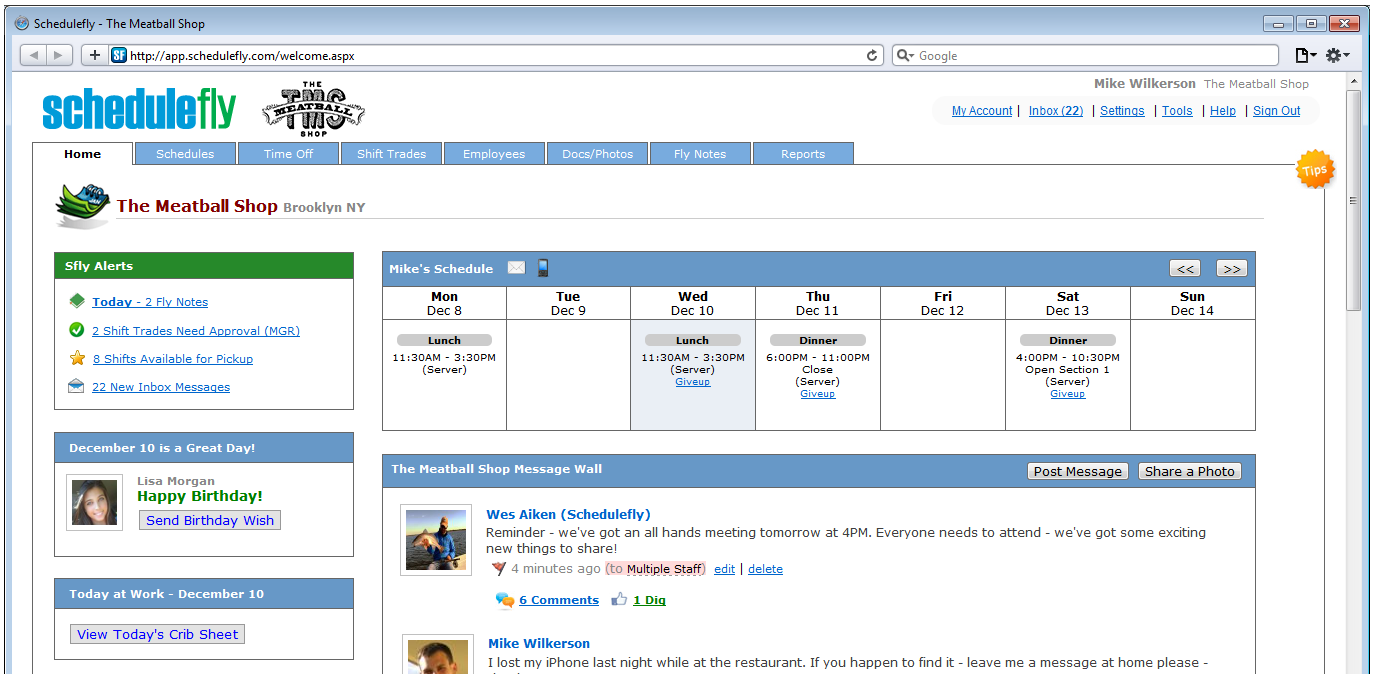Click the green fly mascot icon
Image resolution: width=1374 pixels, height=674 pixels.
(x=82, y=205)
